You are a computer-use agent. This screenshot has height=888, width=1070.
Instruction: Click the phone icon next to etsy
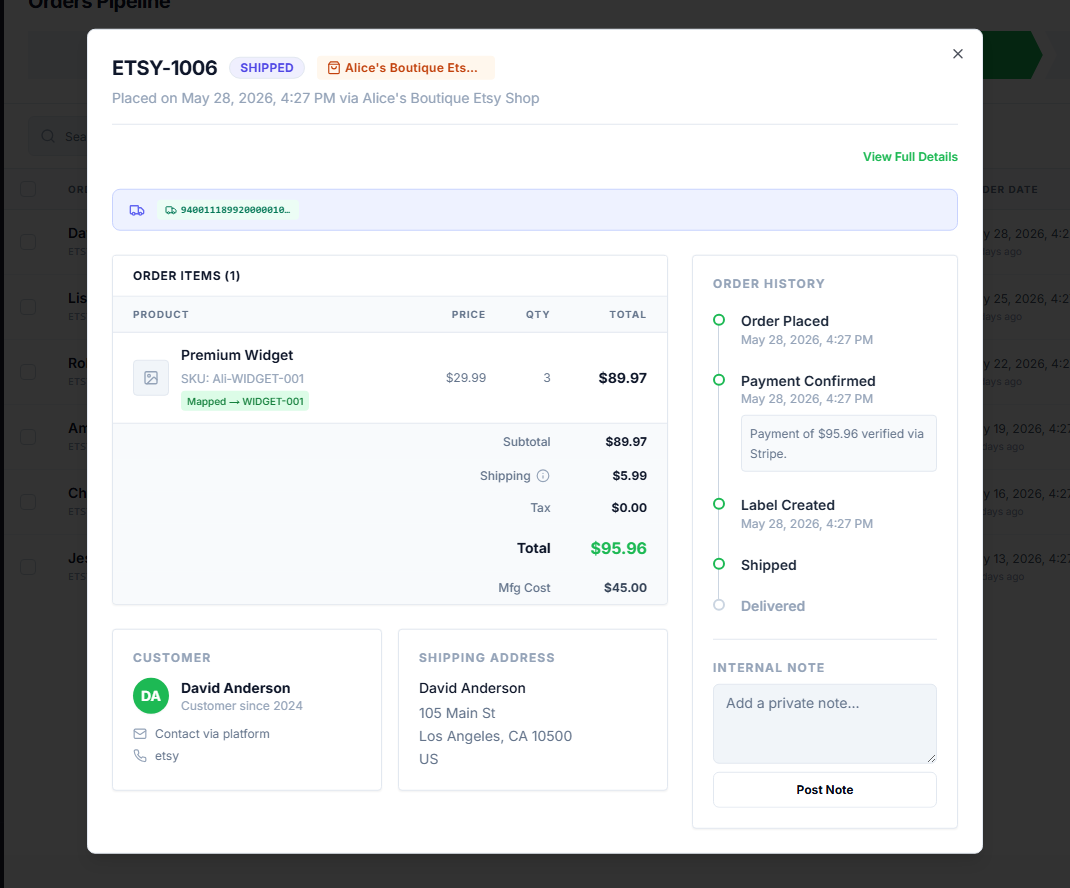coord(140,756)
